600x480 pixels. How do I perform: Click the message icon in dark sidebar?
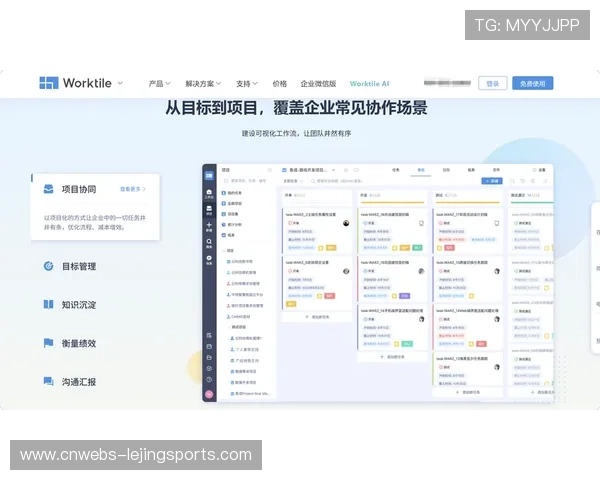(209, 260)
